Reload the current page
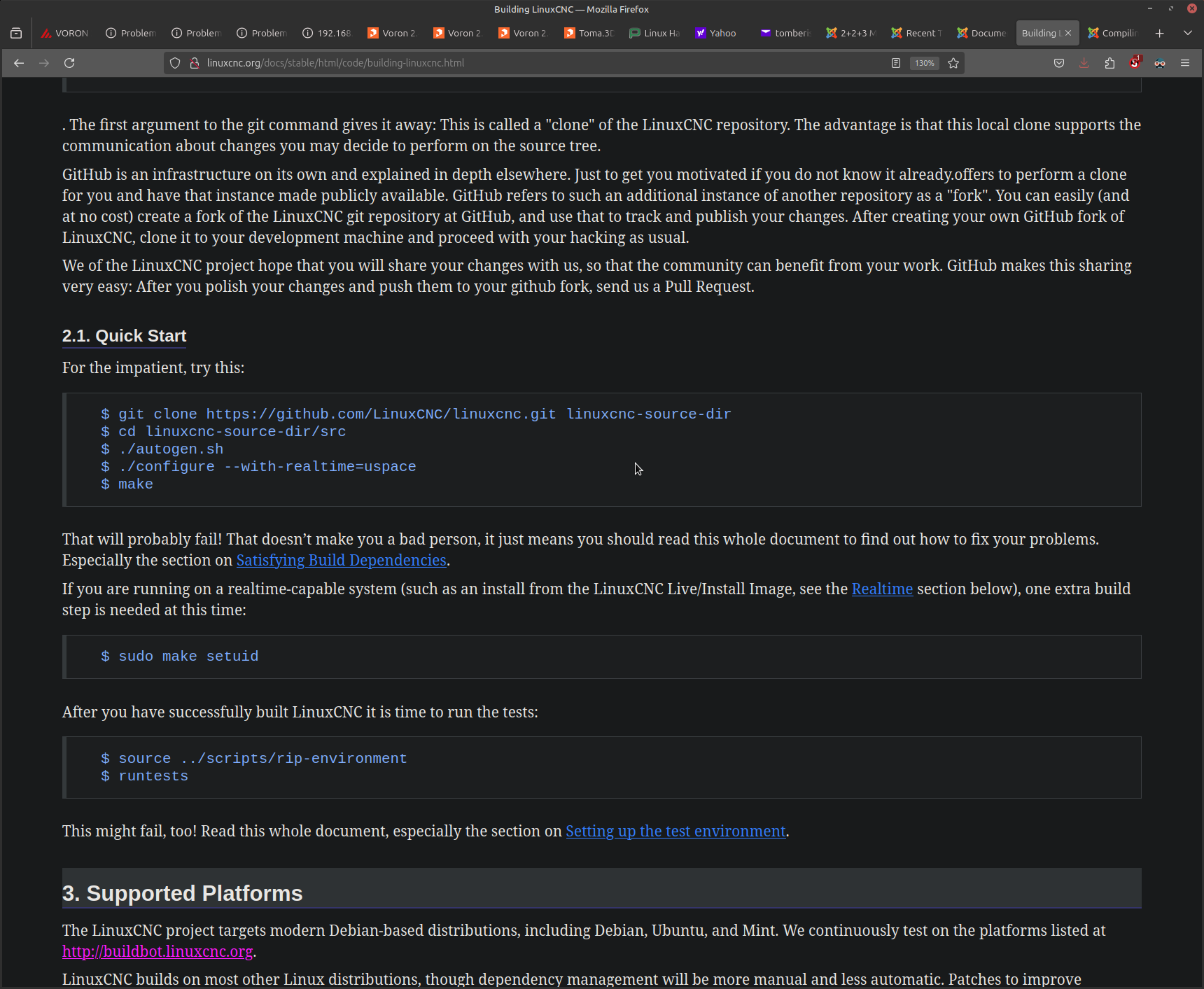 click(69, 63)
